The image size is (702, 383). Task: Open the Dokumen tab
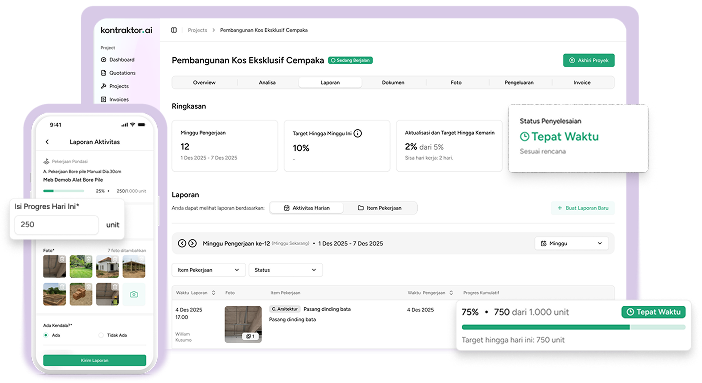click(x=393, y=82)
